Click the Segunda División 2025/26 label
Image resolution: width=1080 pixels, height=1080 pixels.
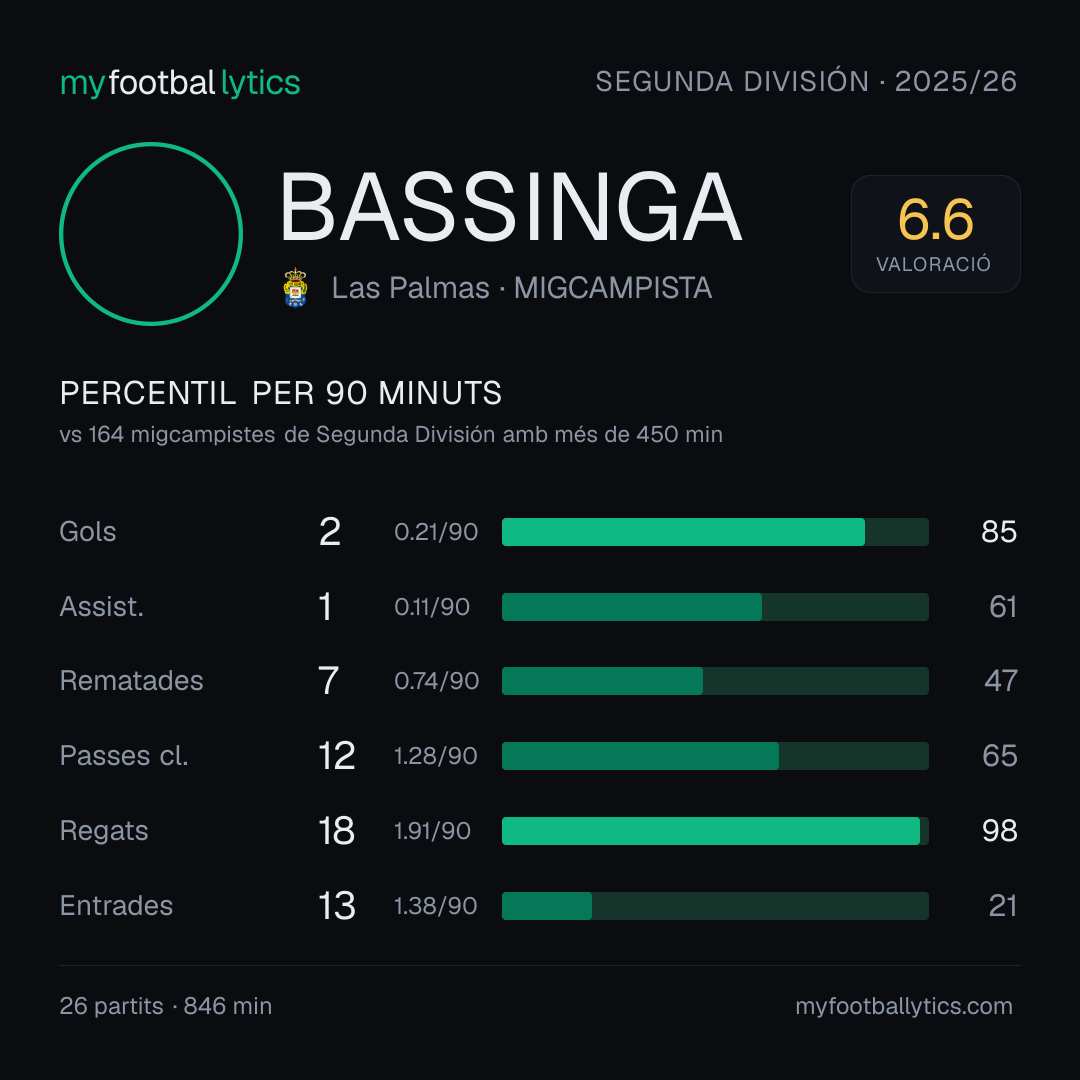click(806, 81)
